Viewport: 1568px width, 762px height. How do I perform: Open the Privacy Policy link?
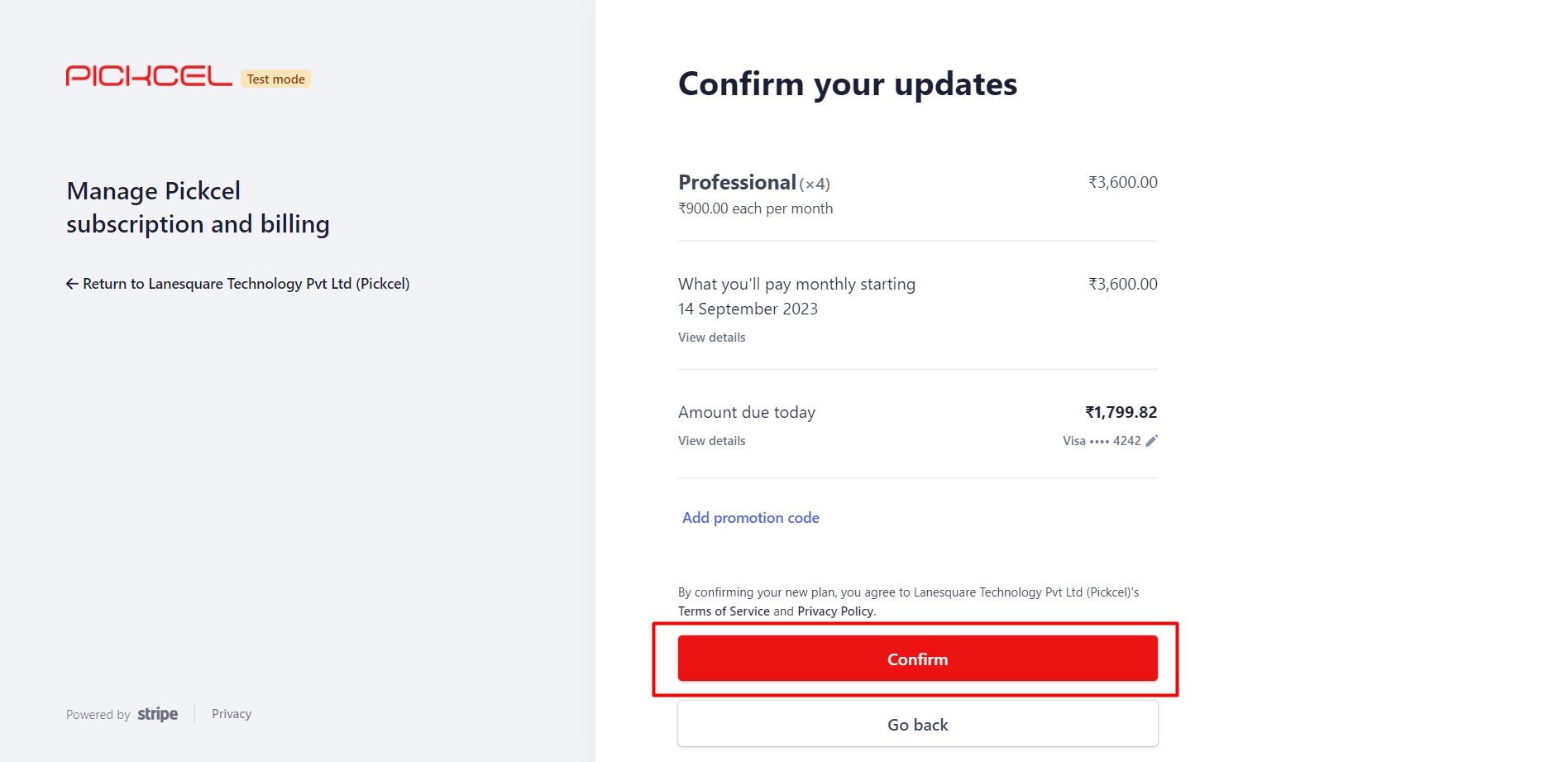point(835,611)
